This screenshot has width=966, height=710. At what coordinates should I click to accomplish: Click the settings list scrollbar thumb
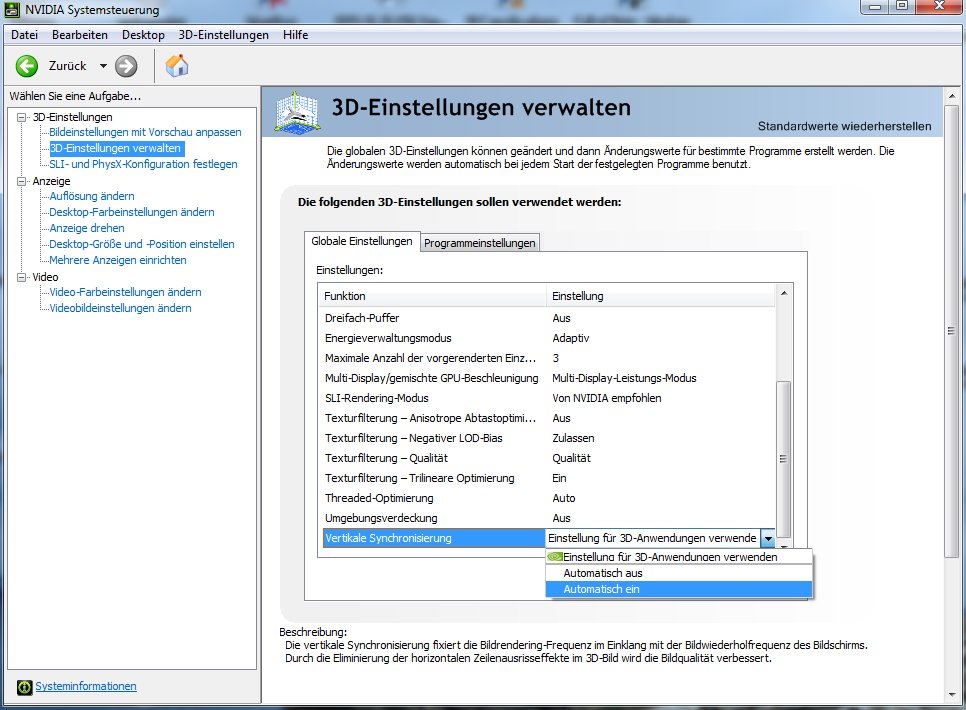[x=784, y=459]
